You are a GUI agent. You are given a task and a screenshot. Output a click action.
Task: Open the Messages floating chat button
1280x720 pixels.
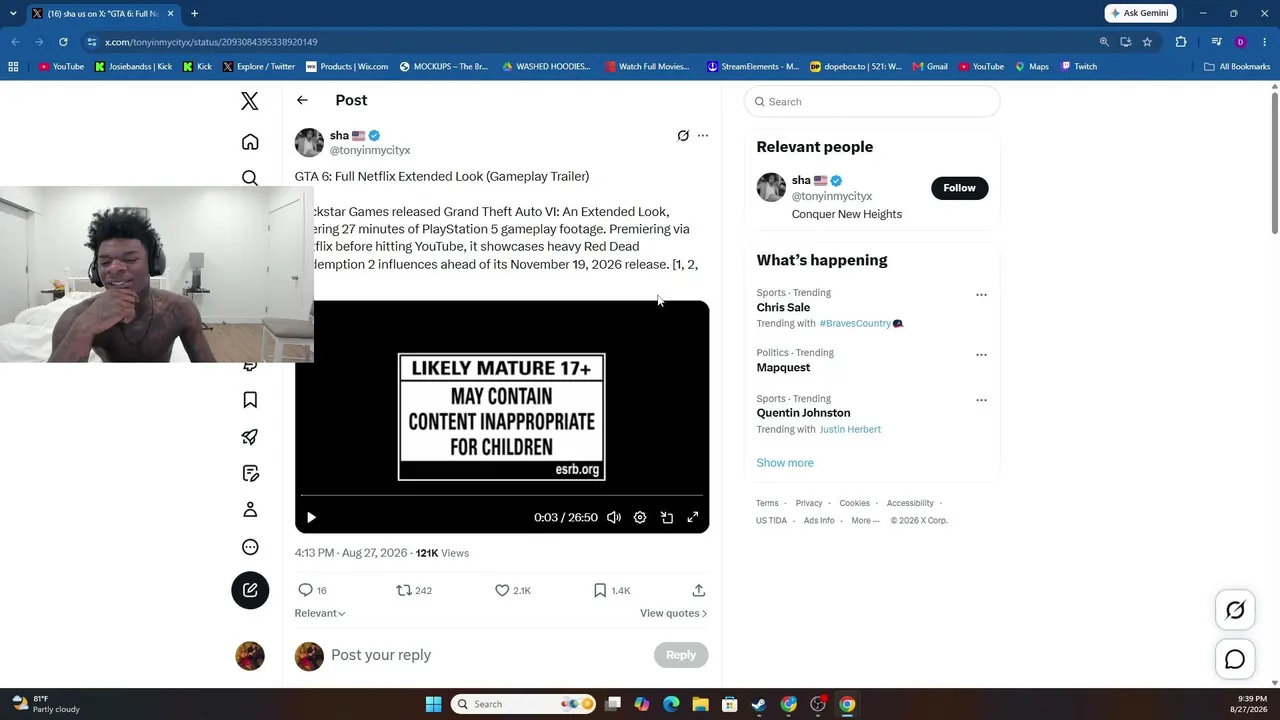coord(1235,659)
